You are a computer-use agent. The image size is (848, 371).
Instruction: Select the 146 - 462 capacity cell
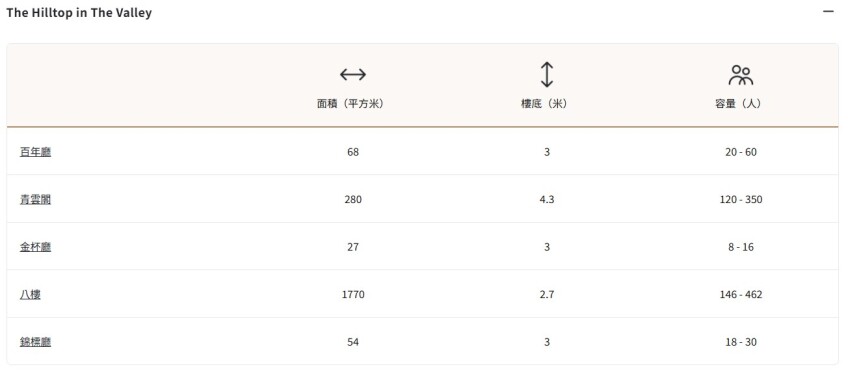(x=741, y=295)
